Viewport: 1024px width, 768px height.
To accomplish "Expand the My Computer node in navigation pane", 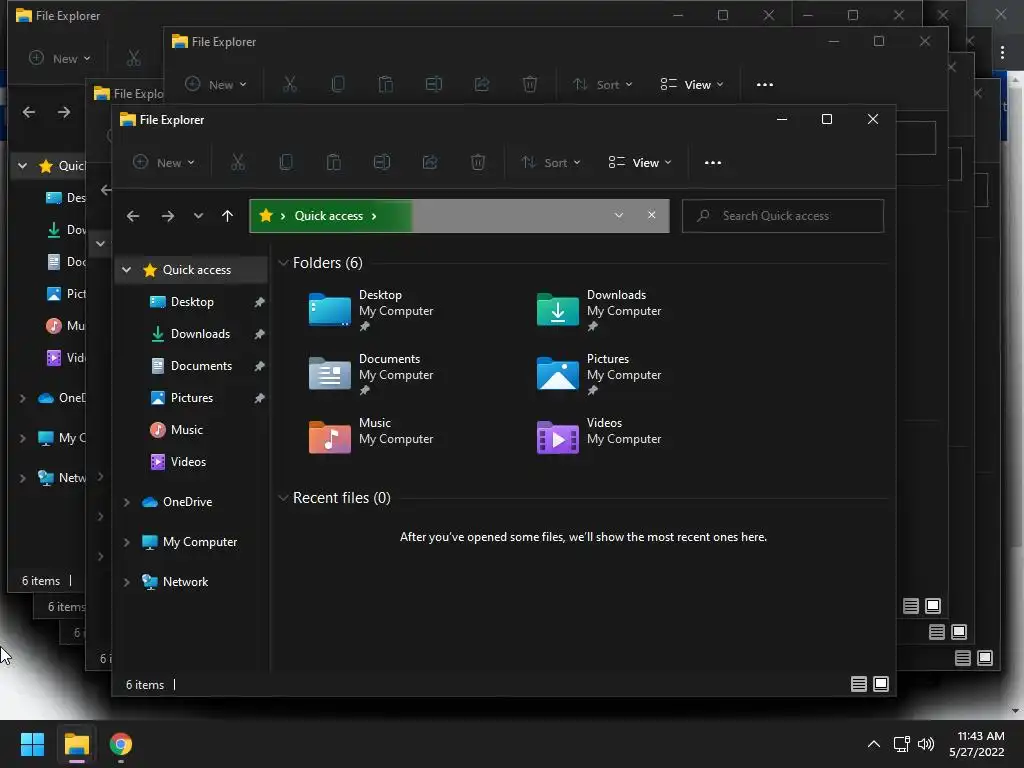I will (127, 542).
